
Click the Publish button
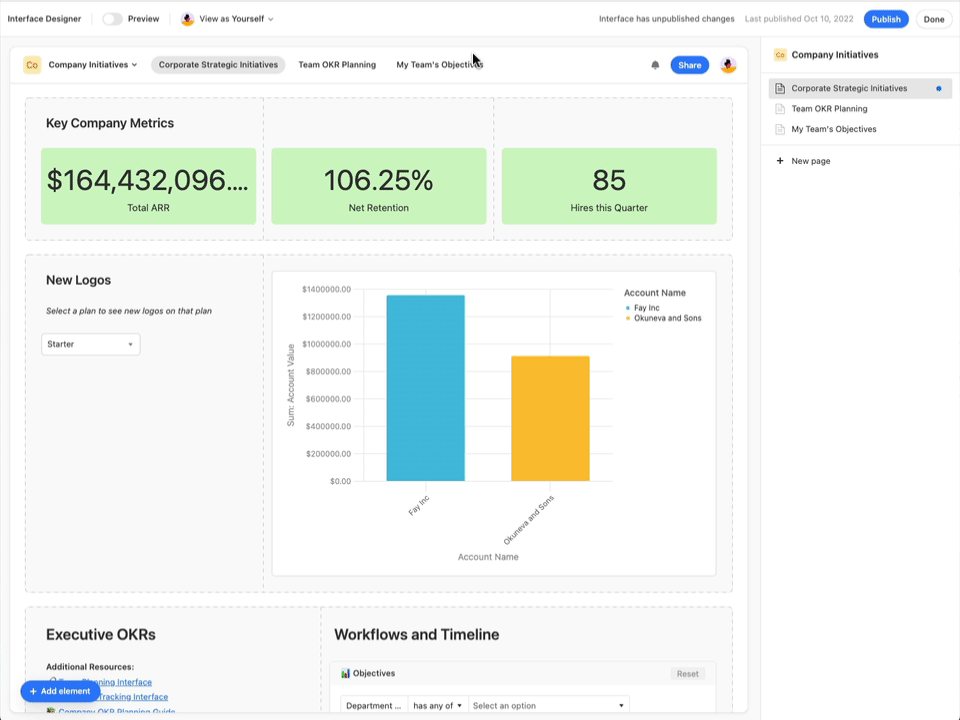(x=885, y=18)
